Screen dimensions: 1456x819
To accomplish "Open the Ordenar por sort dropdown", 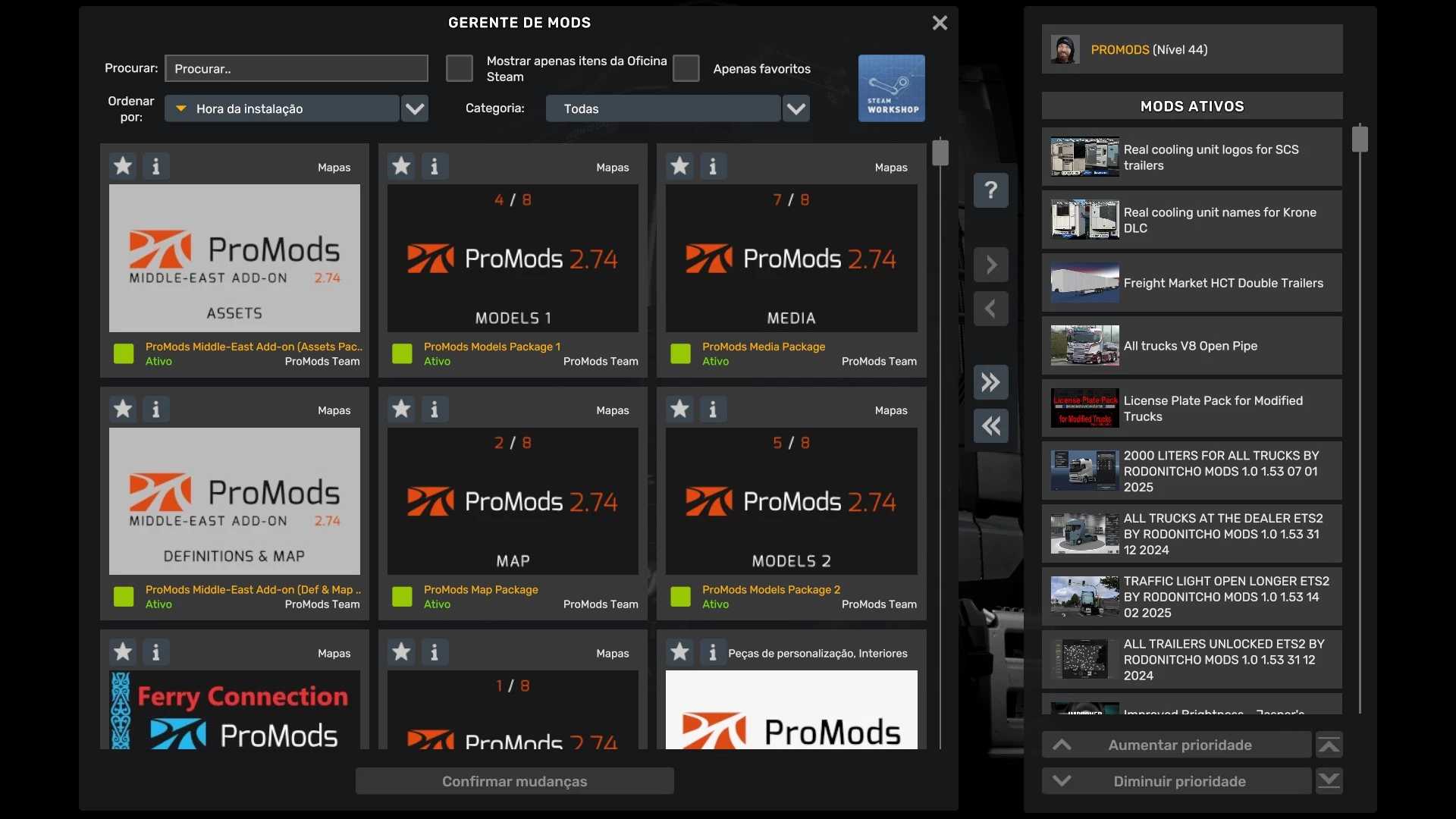I will pos(282,108).
